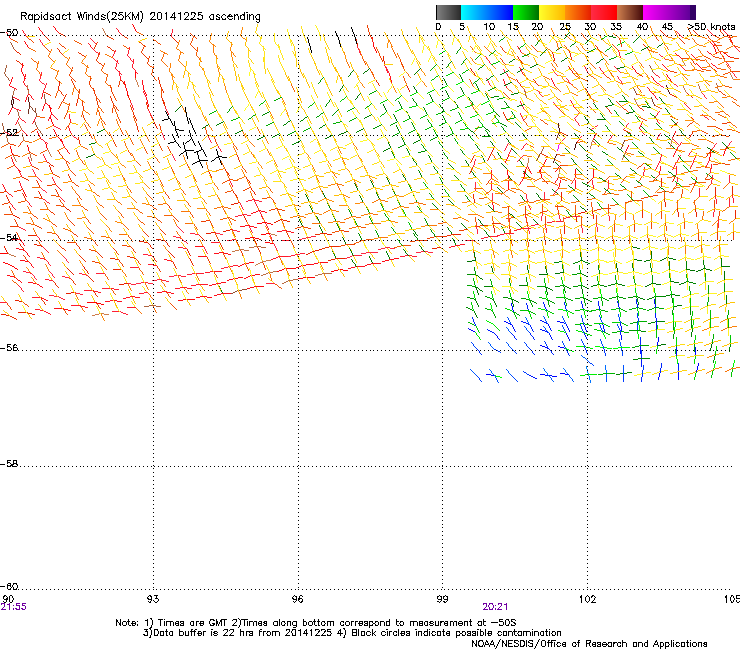The width and height of the screenshot is (740, 650).
Task: Click the purple time stamp '21:55'
Action: point(14,607)
